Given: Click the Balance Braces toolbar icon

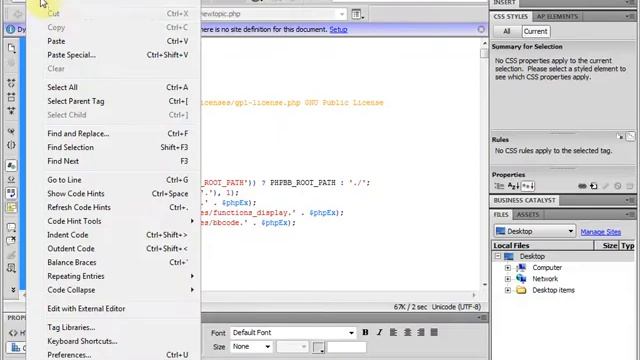Looking at the screenshot, I should [x=11, y=145].
